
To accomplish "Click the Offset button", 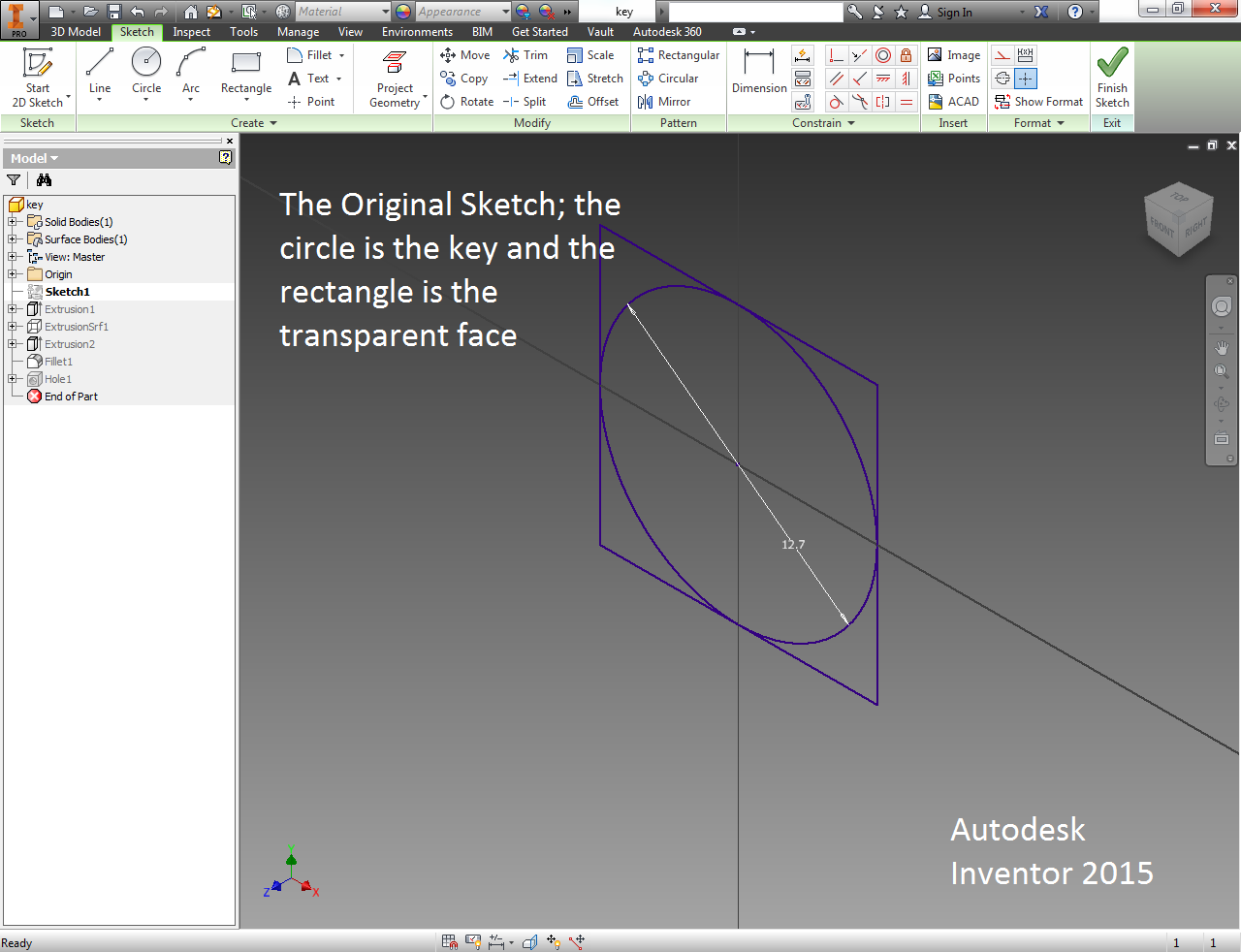I will (593, 102).
